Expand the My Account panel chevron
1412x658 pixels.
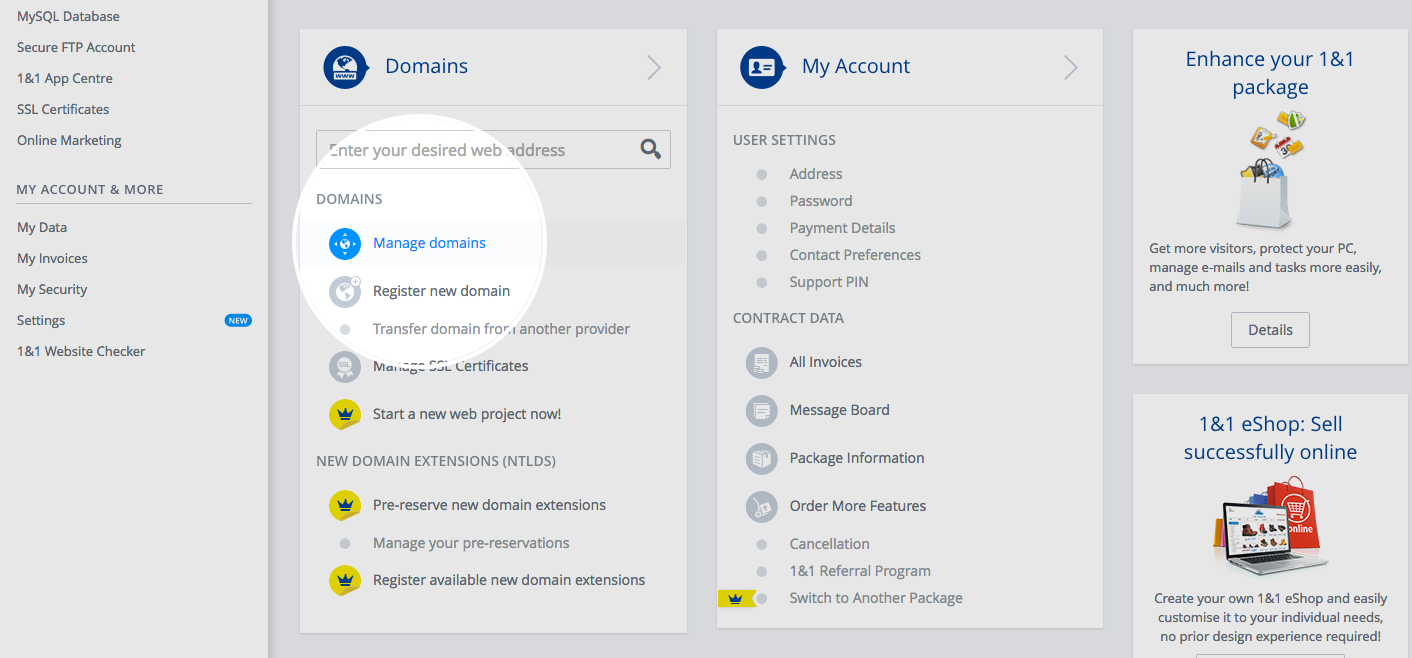click(x=1070, y=67)
